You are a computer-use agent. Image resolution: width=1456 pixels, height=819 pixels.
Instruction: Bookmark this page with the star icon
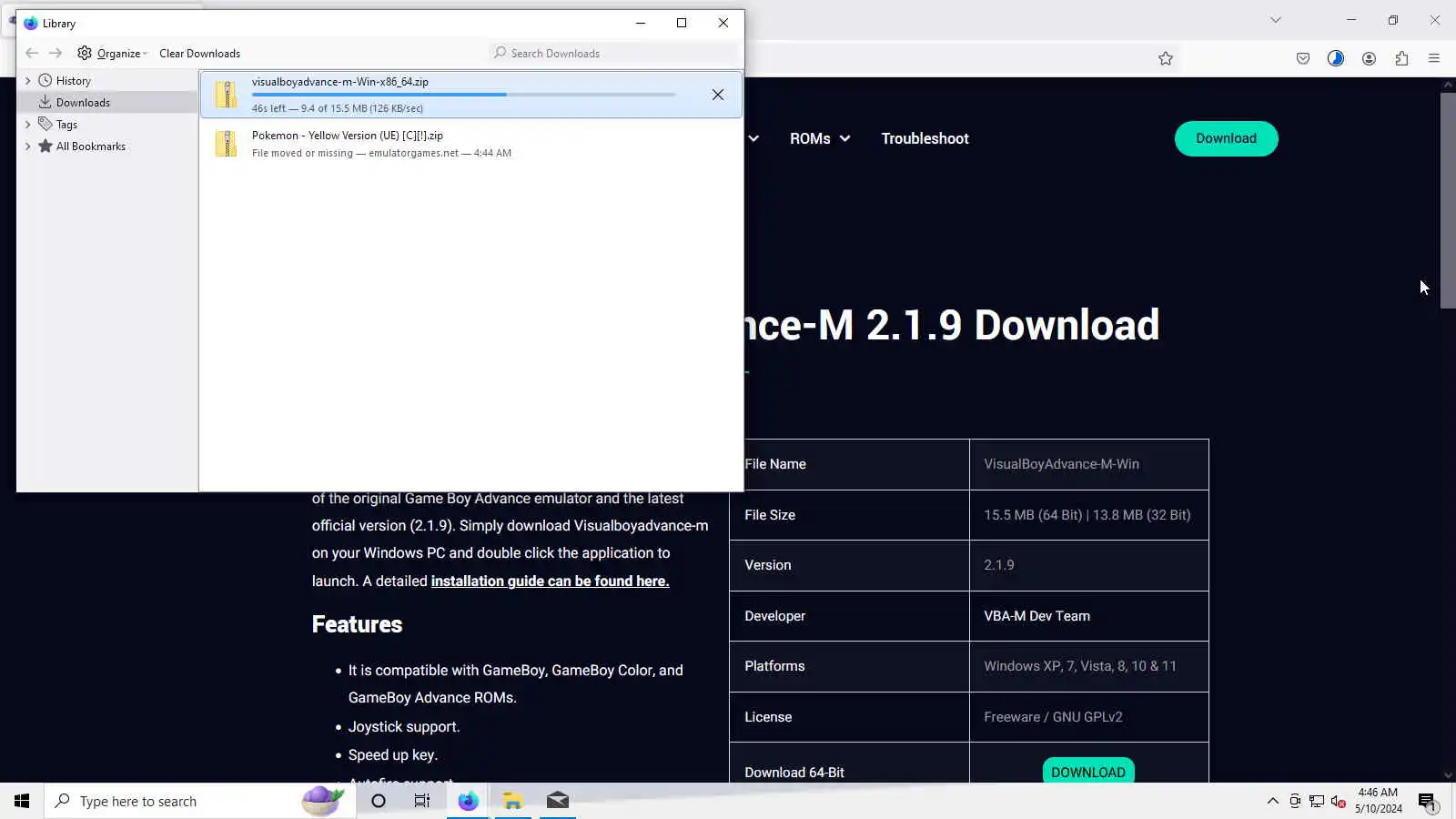(x=1166, y=58)
